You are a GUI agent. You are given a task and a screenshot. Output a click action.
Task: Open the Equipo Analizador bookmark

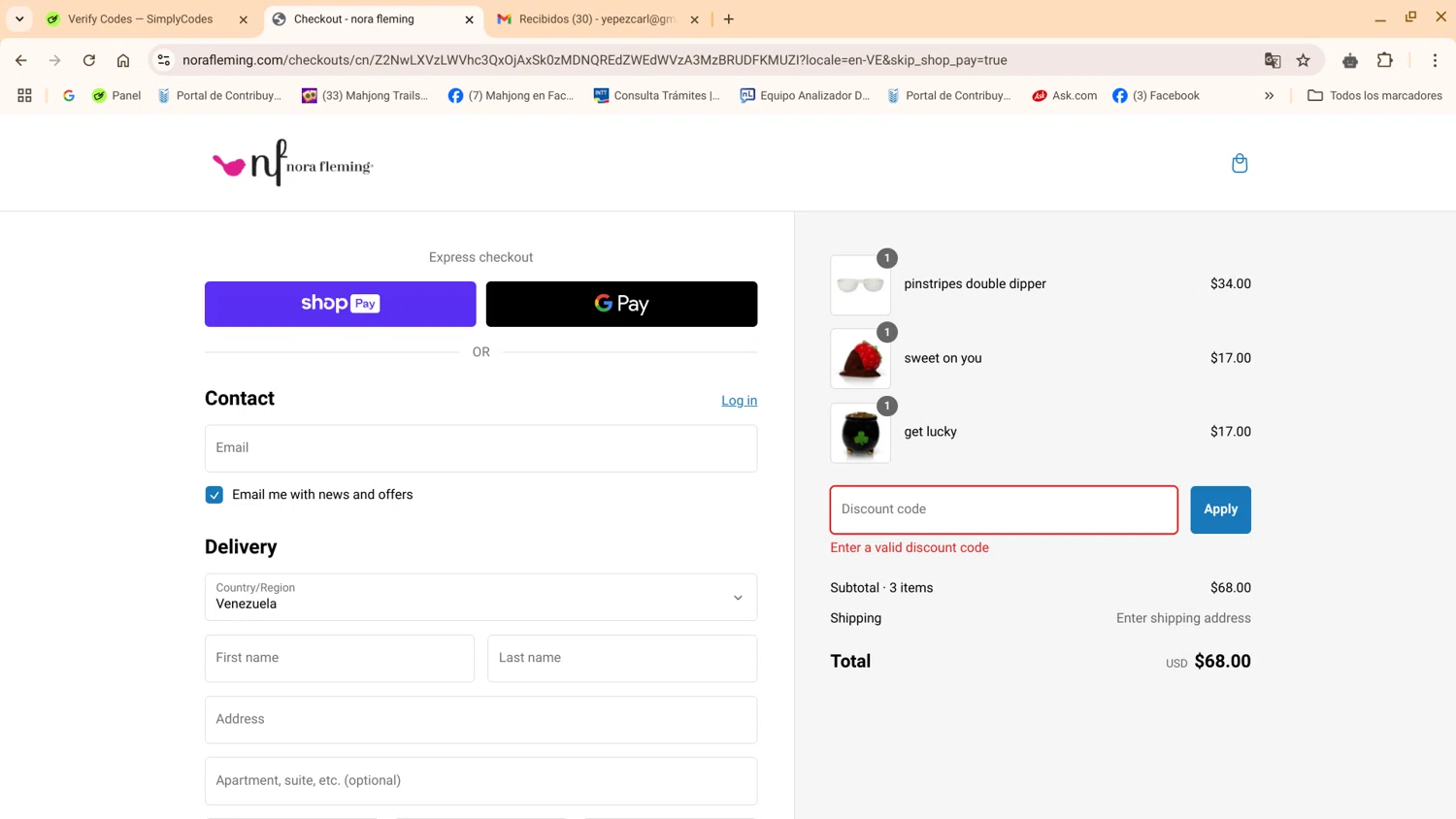tap(805, 95)
